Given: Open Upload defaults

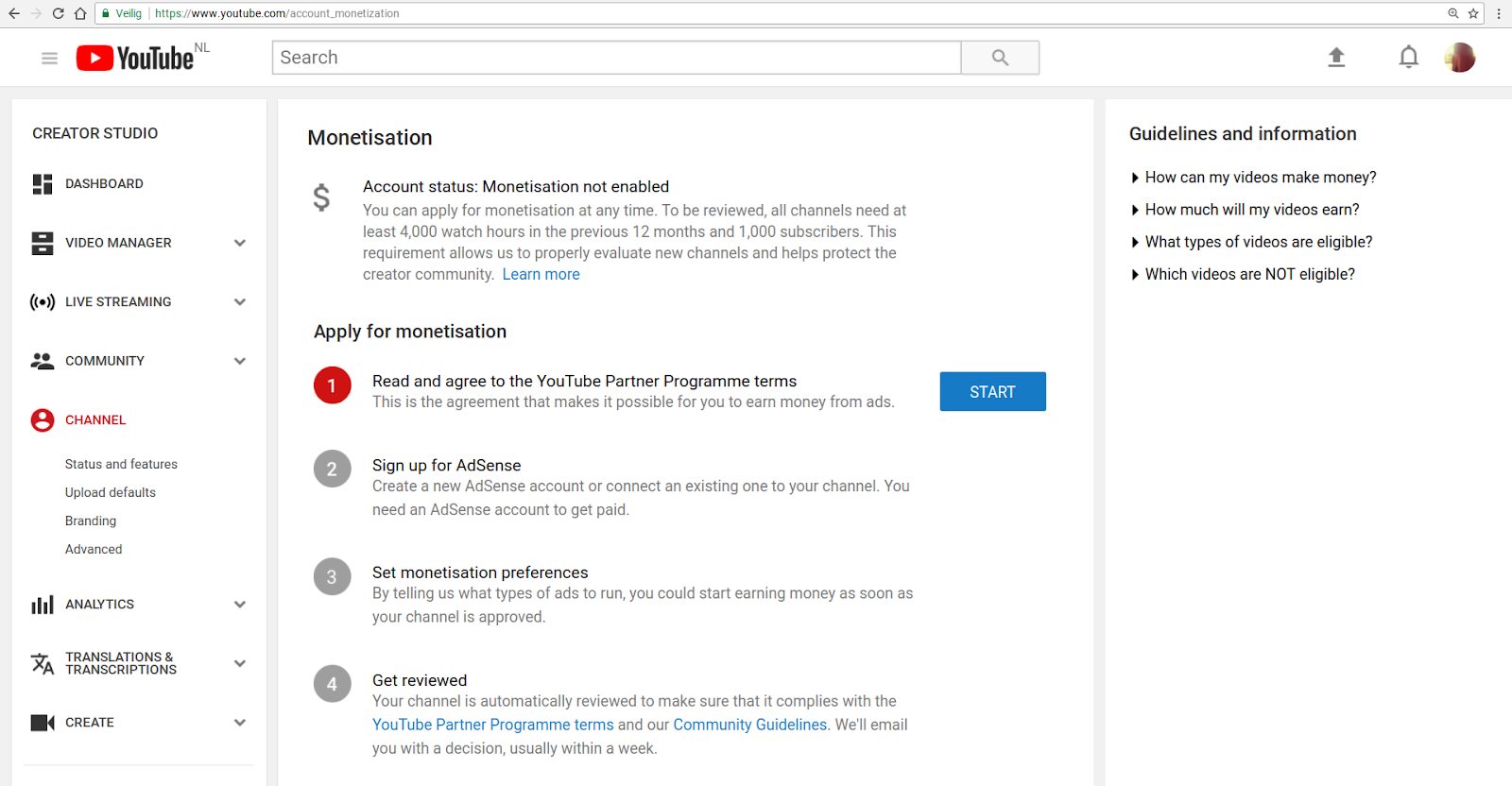Looking at the screenshot, I should click(x=111, y=492).
